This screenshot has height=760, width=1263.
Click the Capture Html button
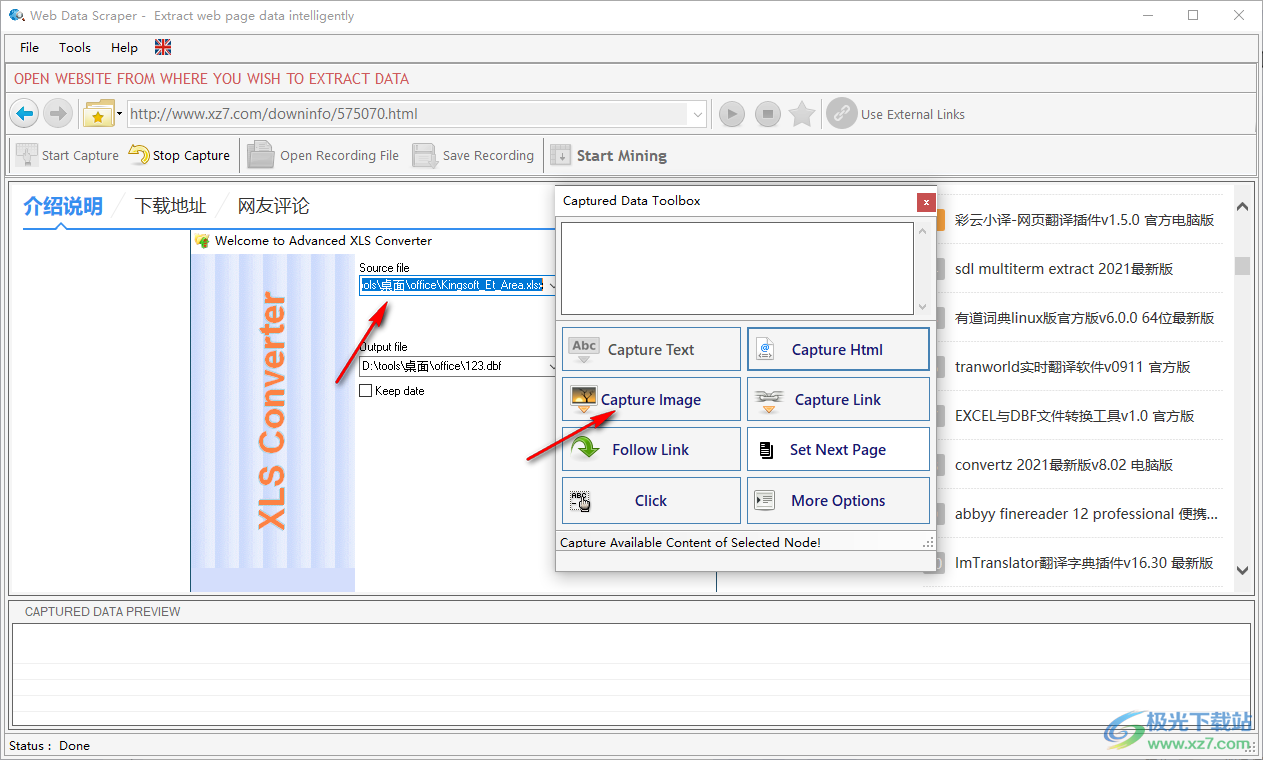coord(838,349)
